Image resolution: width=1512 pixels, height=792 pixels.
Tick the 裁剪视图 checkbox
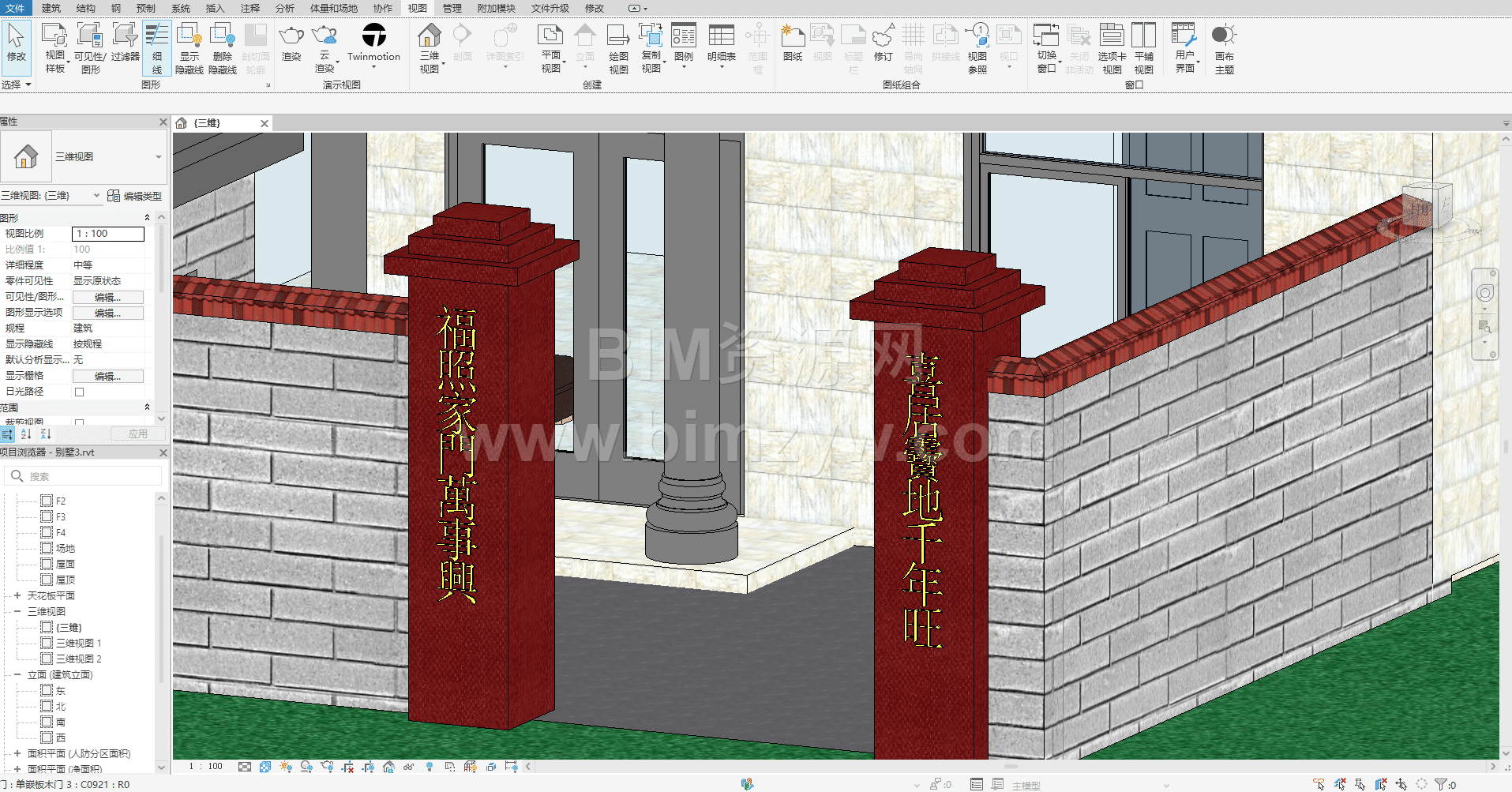click(x=79, y=422)
